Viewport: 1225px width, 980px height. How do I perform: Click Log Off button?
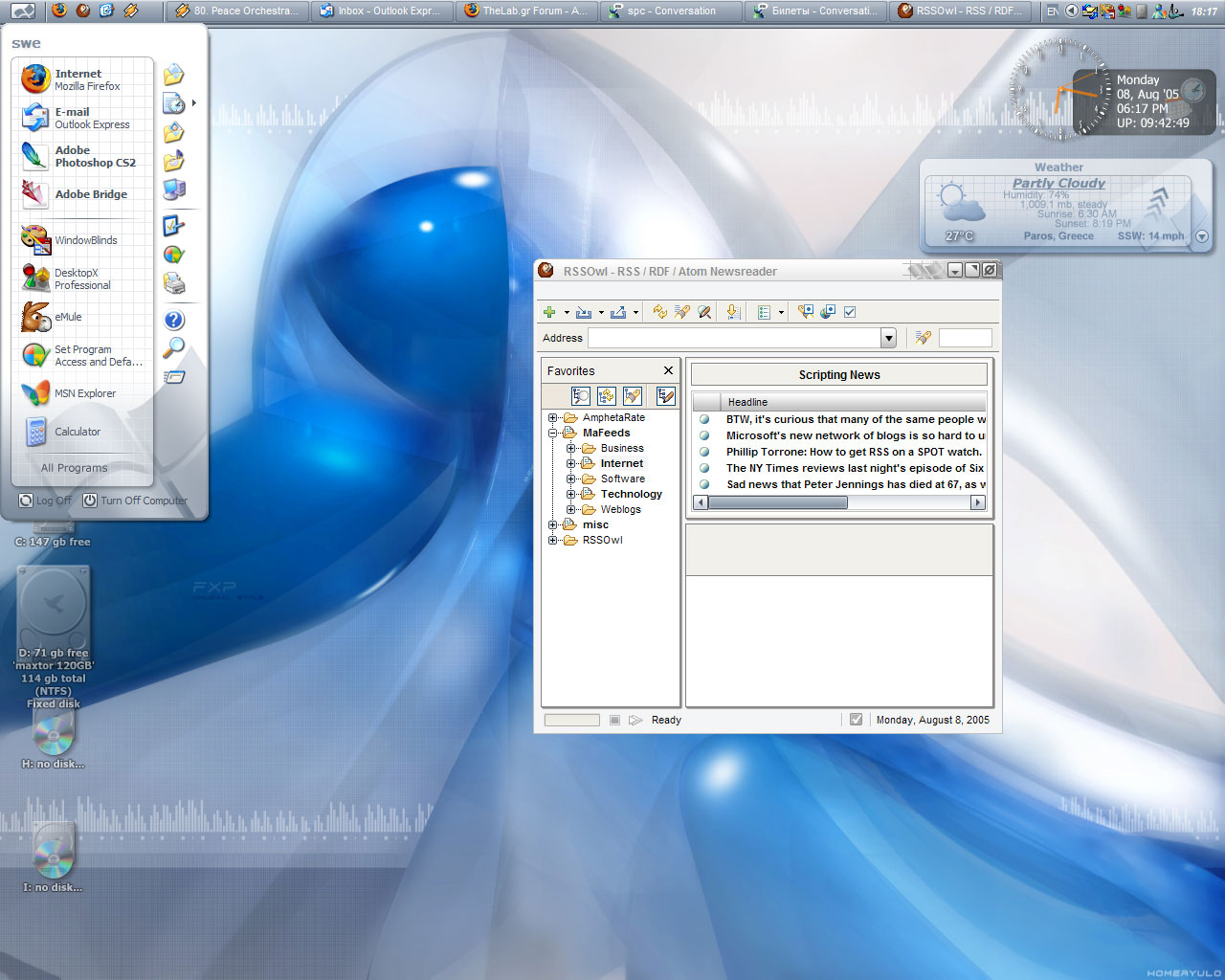click(45, 501)
